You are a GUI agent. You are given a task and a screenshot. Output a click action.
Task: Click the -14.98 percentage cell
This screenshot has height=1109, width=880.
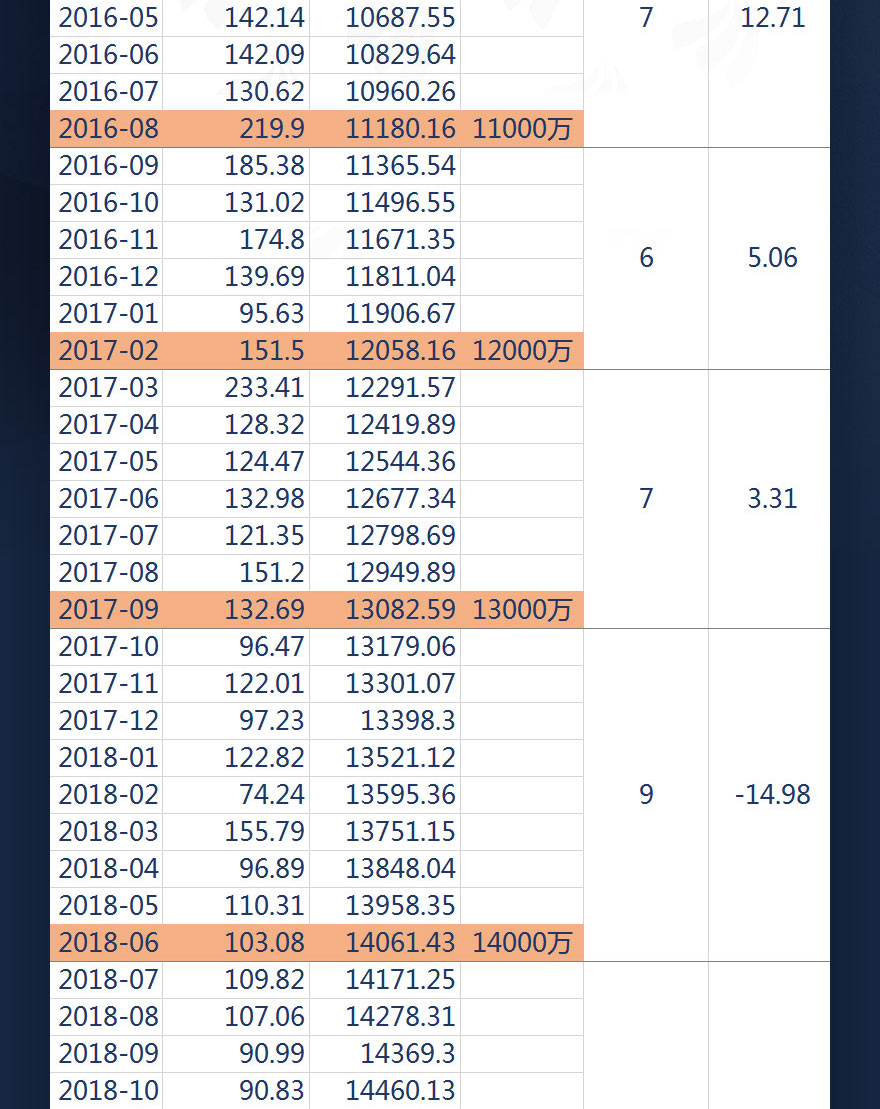[x=772, y=795]
